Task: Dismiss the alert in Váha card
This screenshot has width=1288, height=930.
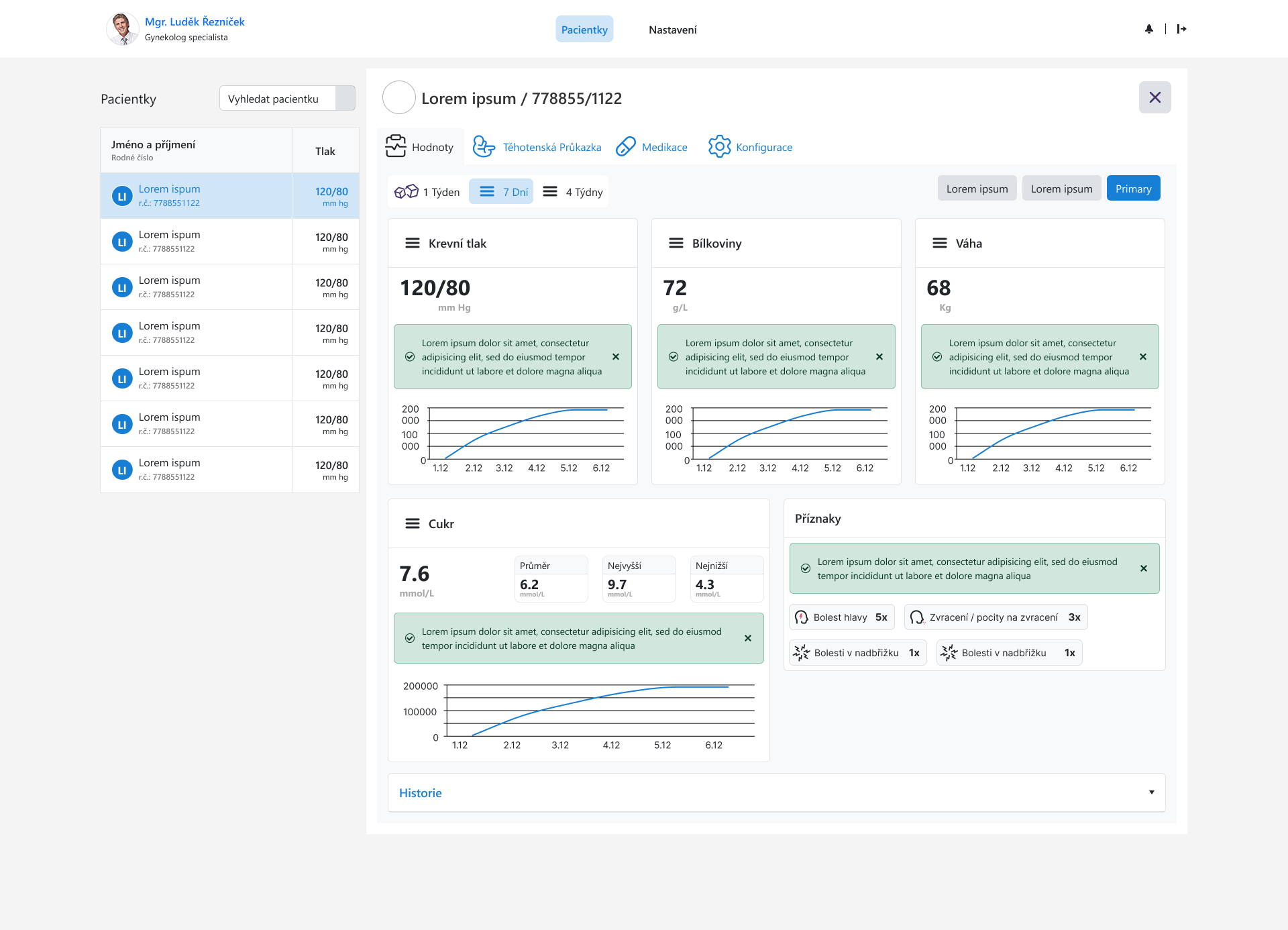Action: click(1143, 357)
